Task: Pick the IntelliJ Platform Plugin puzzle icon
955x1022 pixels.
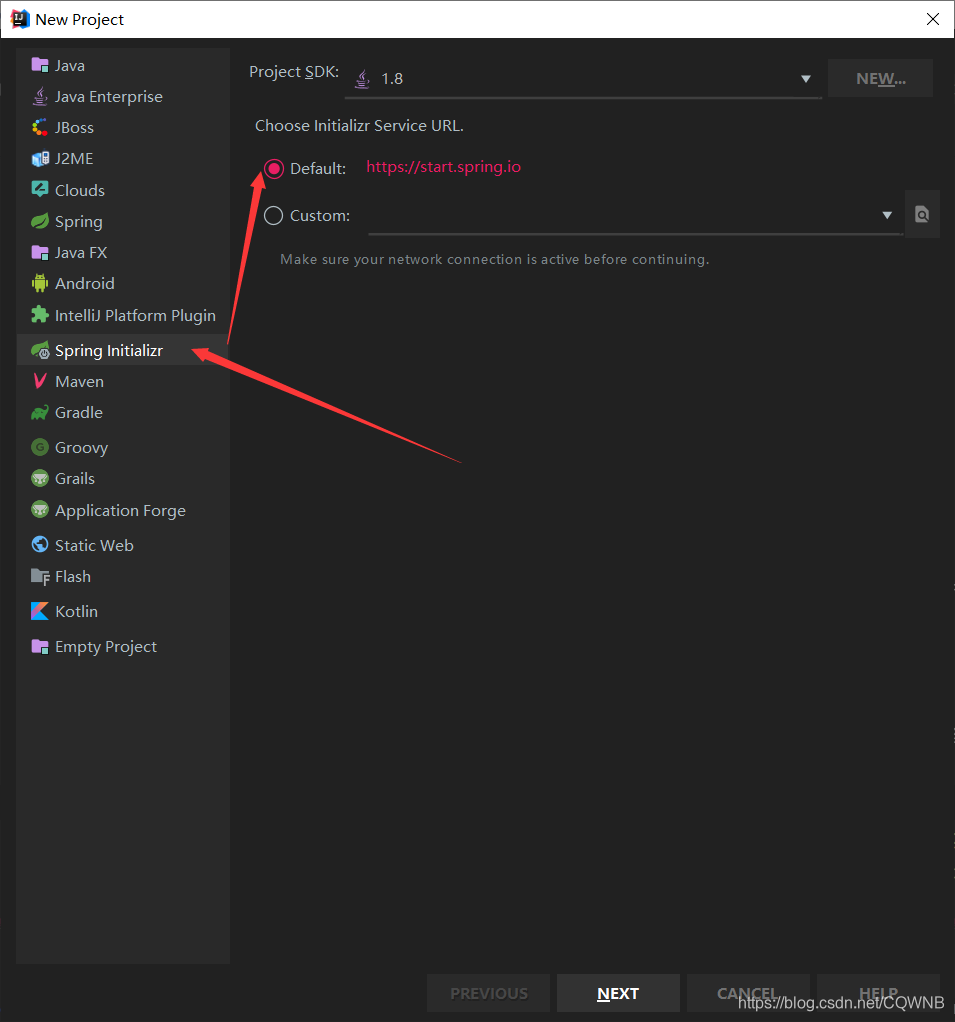Action: (x=40, y=315)
